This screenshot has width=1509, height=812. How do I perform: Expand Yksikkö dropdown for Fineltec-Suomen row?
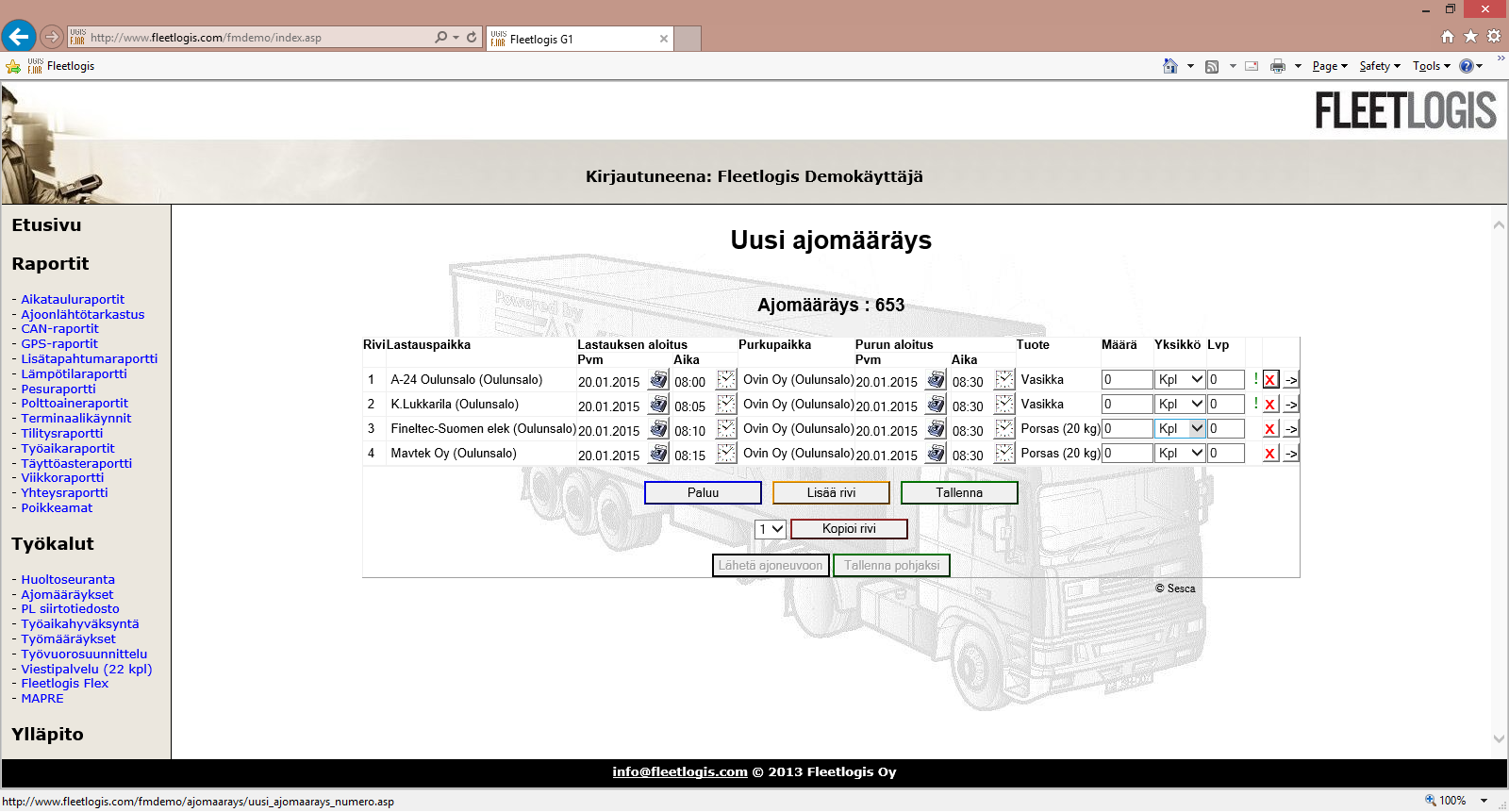pyautogui.click(x=1180, y=428)
